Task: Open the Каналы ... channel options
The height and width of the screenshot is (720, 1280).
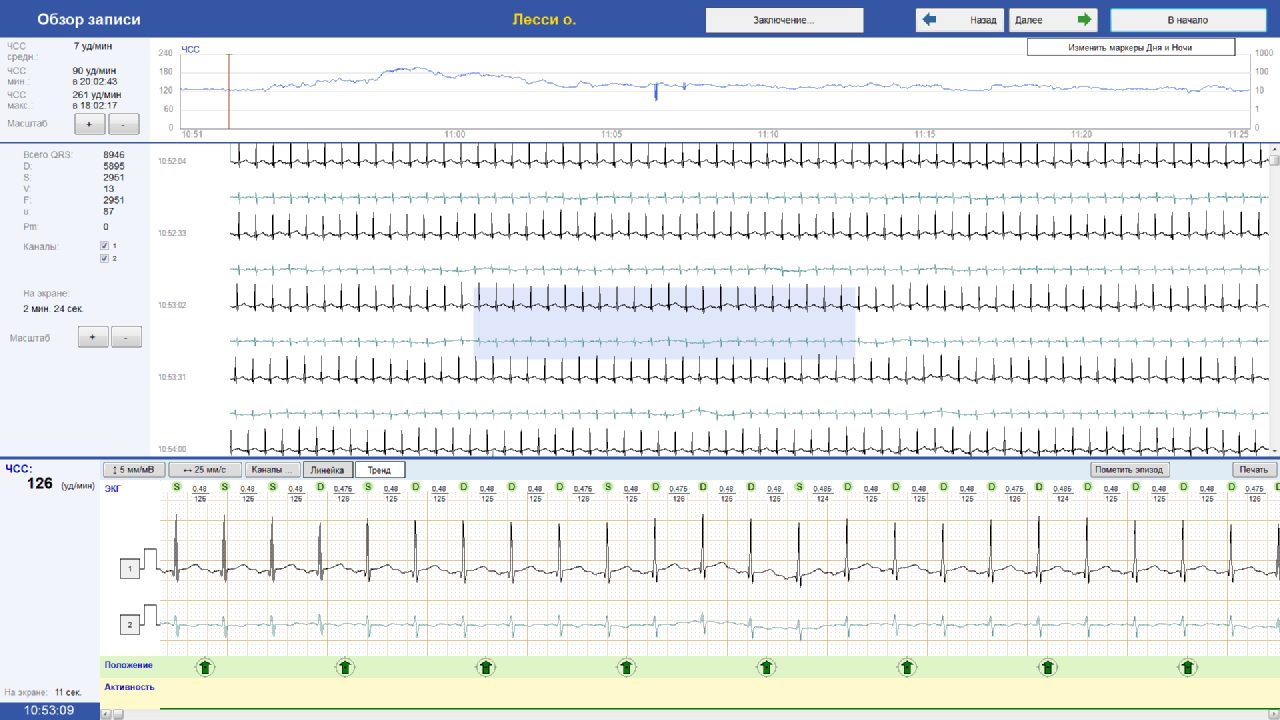Action: pyautogui.click(x=272, y=469)
